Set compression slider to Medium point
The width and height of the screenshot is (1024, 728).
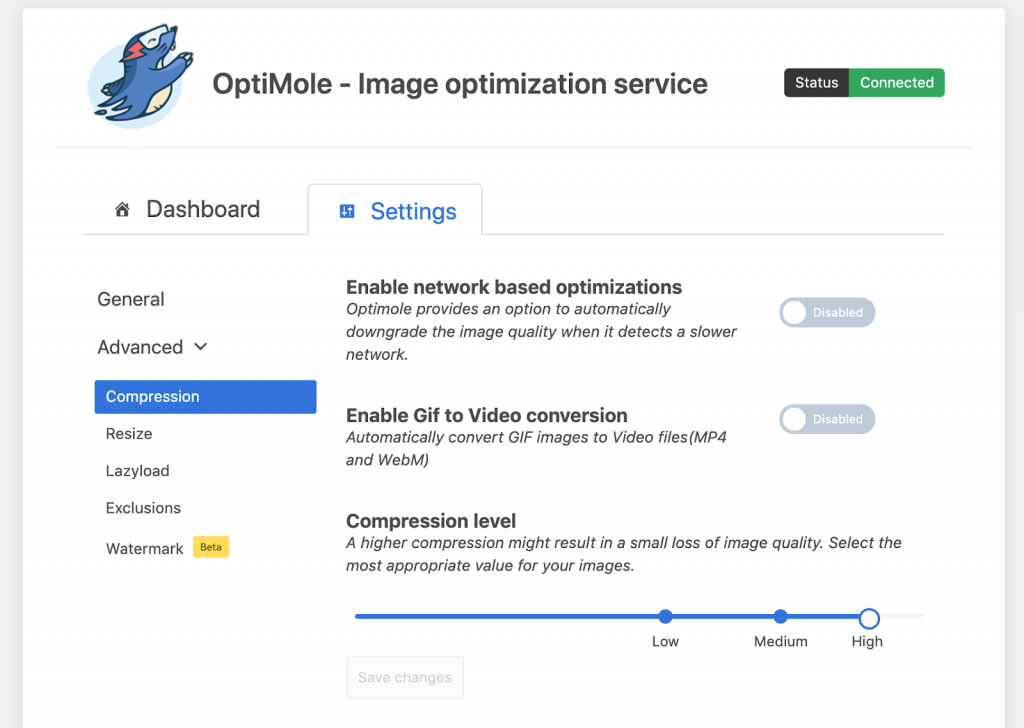pos(781,616)
